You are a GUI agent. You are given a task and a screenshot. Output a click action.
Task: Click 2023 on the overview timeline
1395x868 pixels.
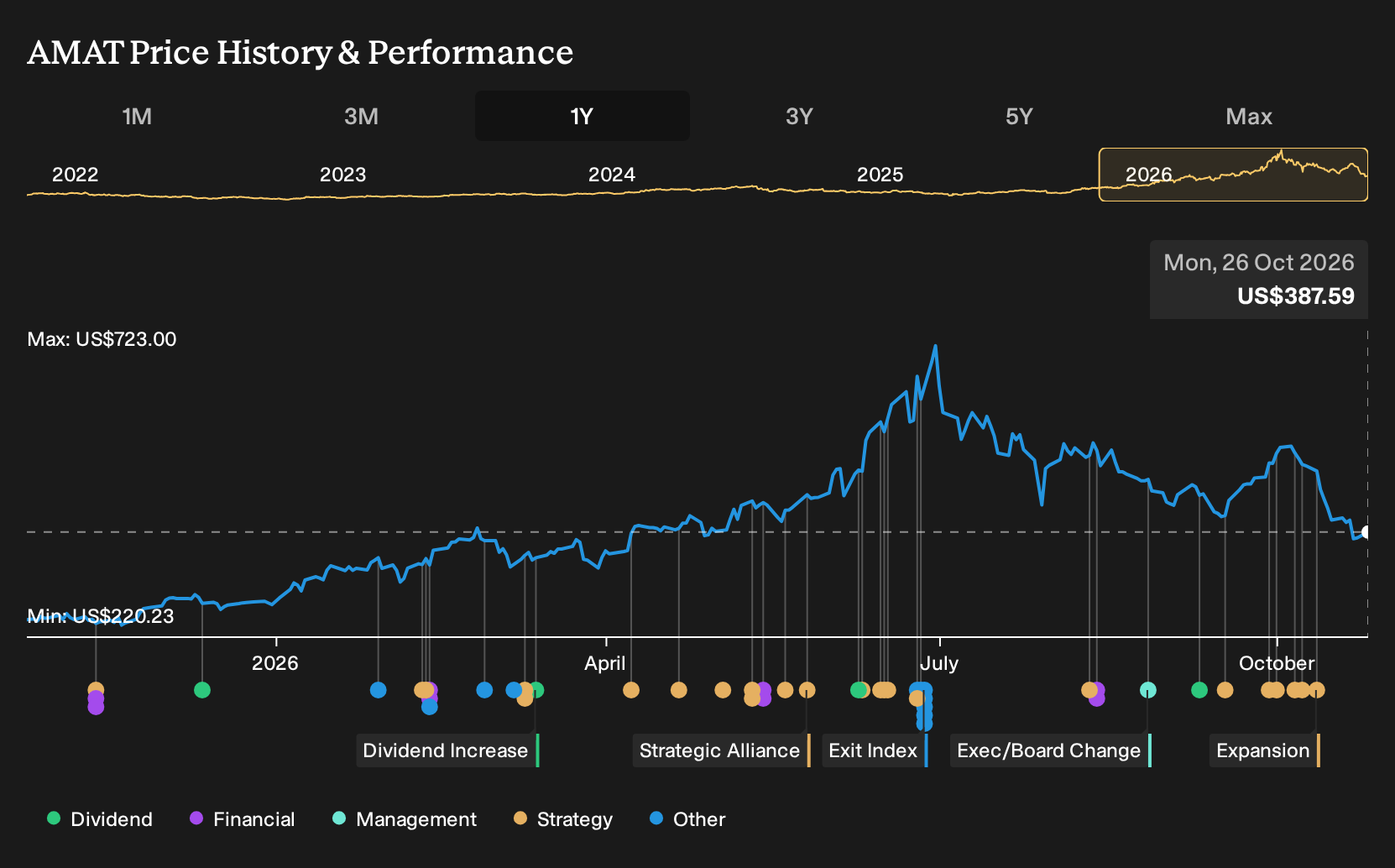point(342,175)
